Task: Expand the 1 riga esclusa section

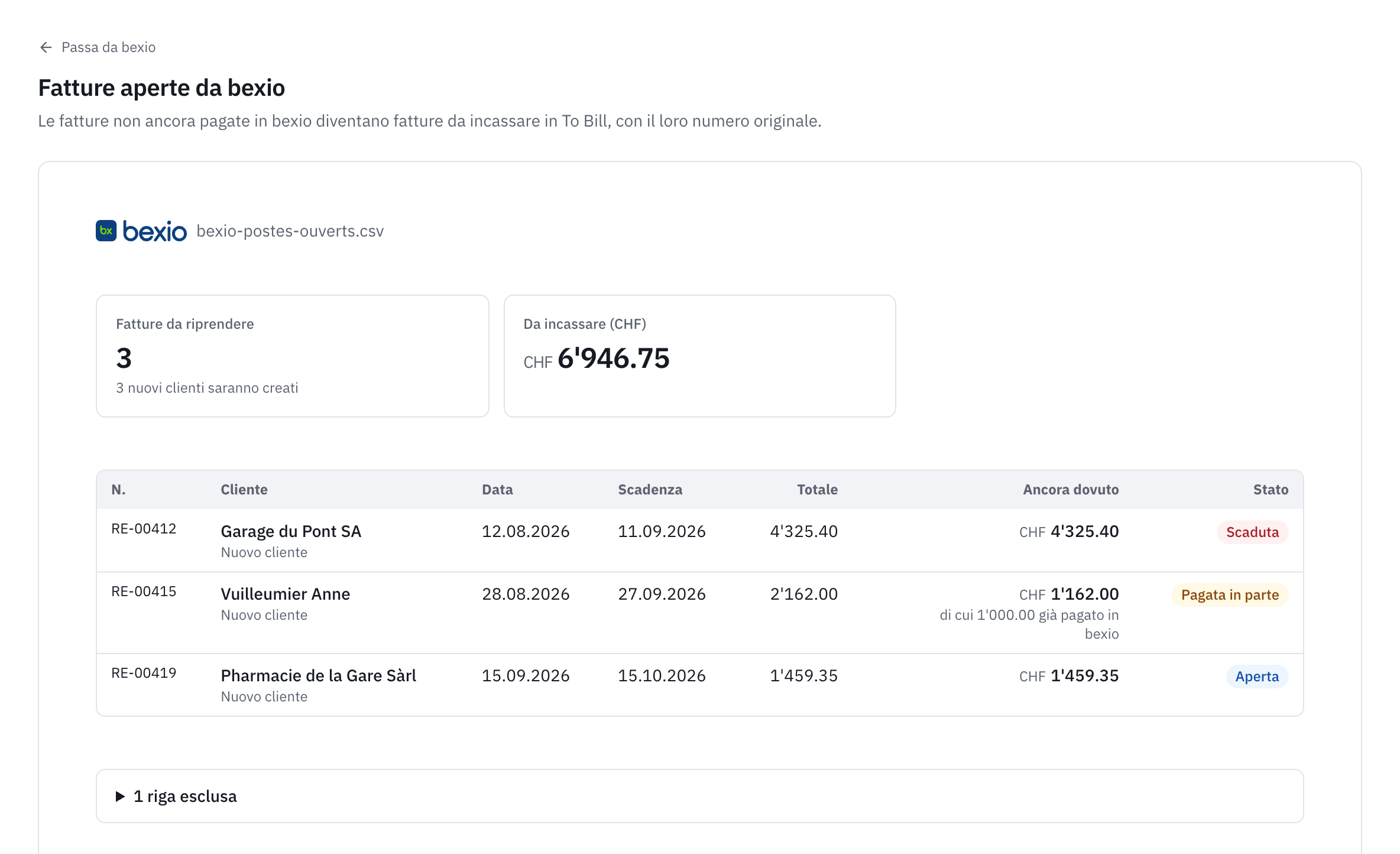Action: [x=699, y=796]
